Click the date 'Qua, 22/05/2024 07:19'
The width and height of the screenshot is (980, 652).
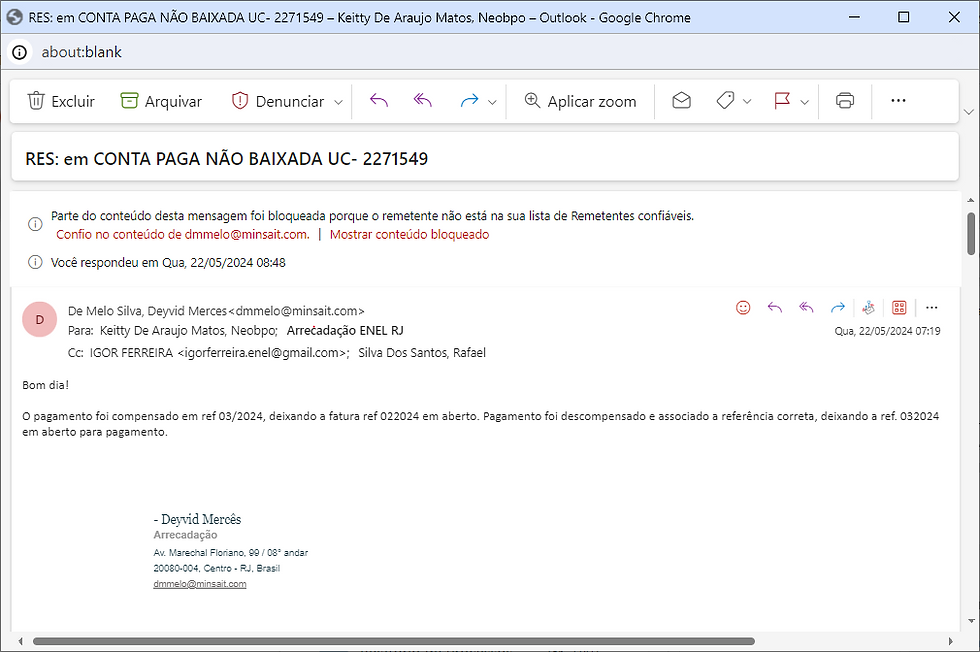click(888, 331)
